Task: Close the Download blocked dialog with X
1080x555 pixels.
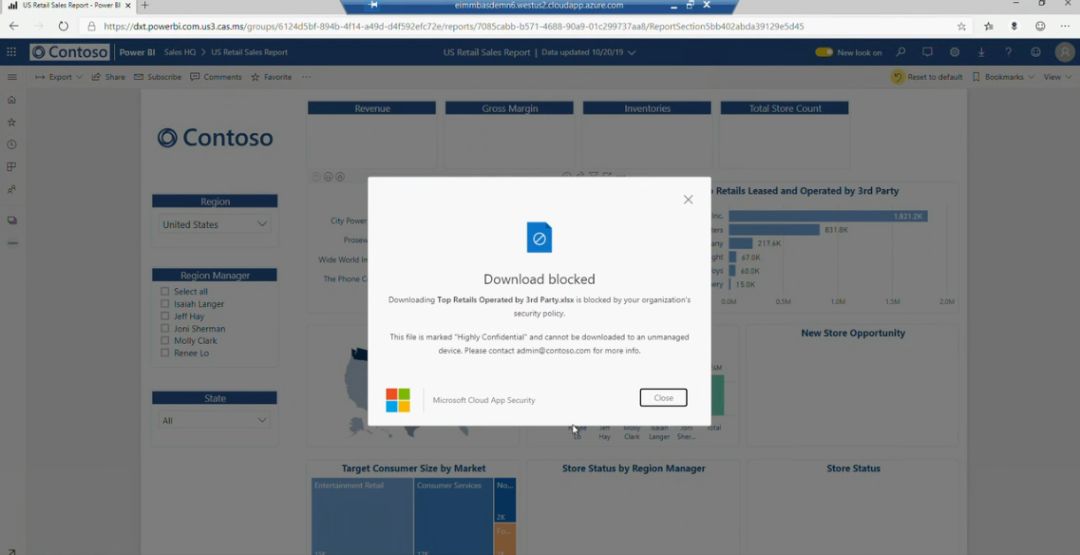Action: 687,199
